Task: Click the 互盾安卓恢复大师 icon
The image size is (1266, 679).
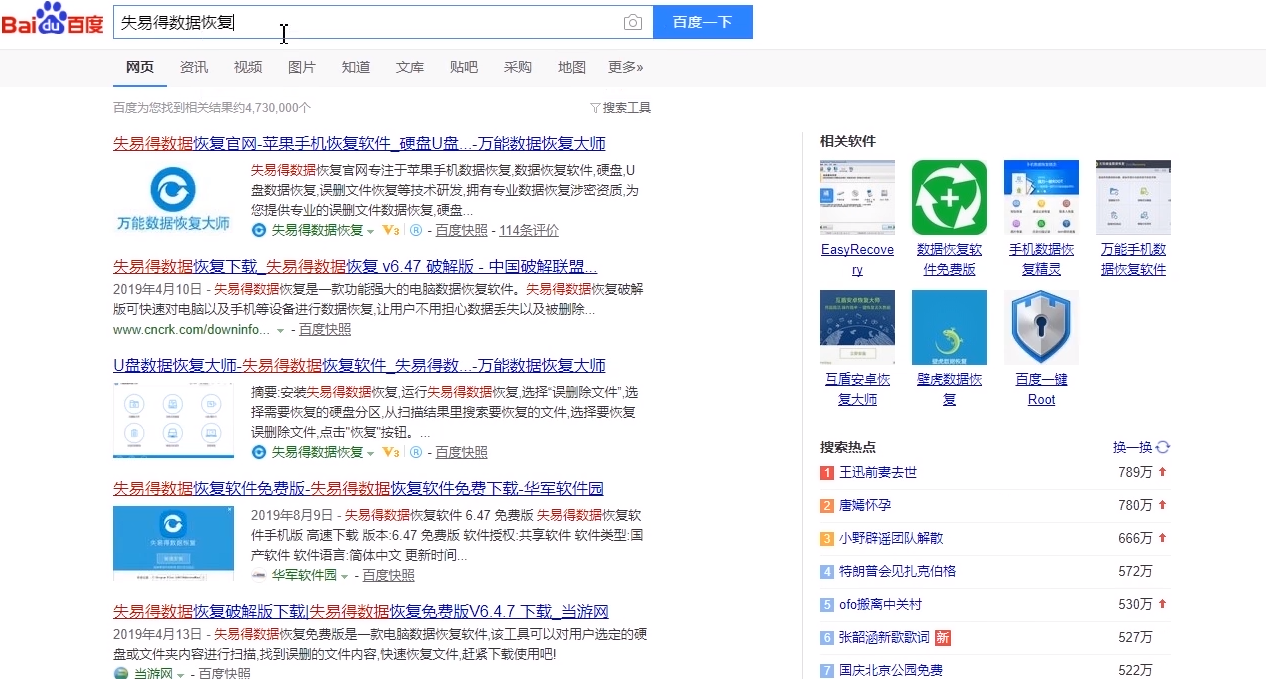Action: click(x=857, y=328)
